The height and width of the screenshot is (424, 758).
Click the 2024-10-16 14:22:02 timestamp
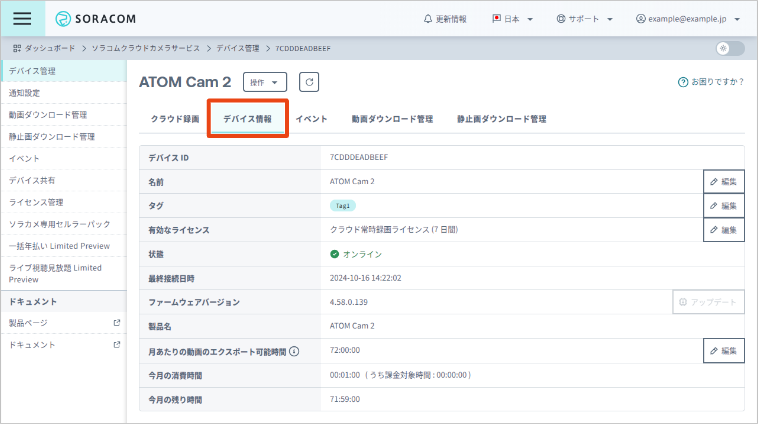pyautogui.click(x=365, y=278)
